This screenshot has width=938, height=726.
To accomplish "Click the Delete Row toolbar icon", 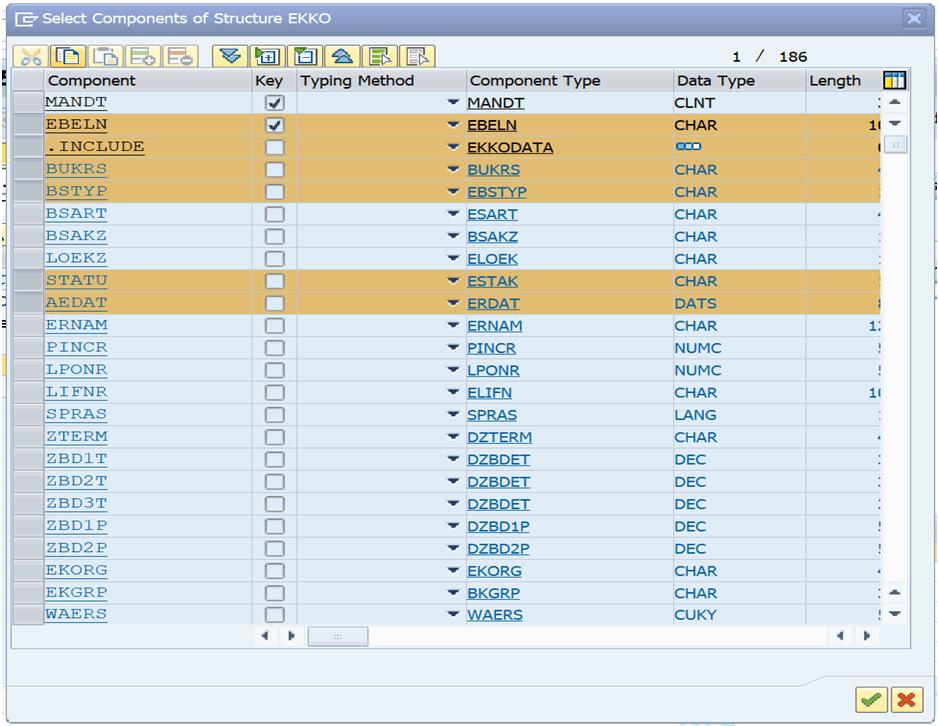I will tap(179, 57).
